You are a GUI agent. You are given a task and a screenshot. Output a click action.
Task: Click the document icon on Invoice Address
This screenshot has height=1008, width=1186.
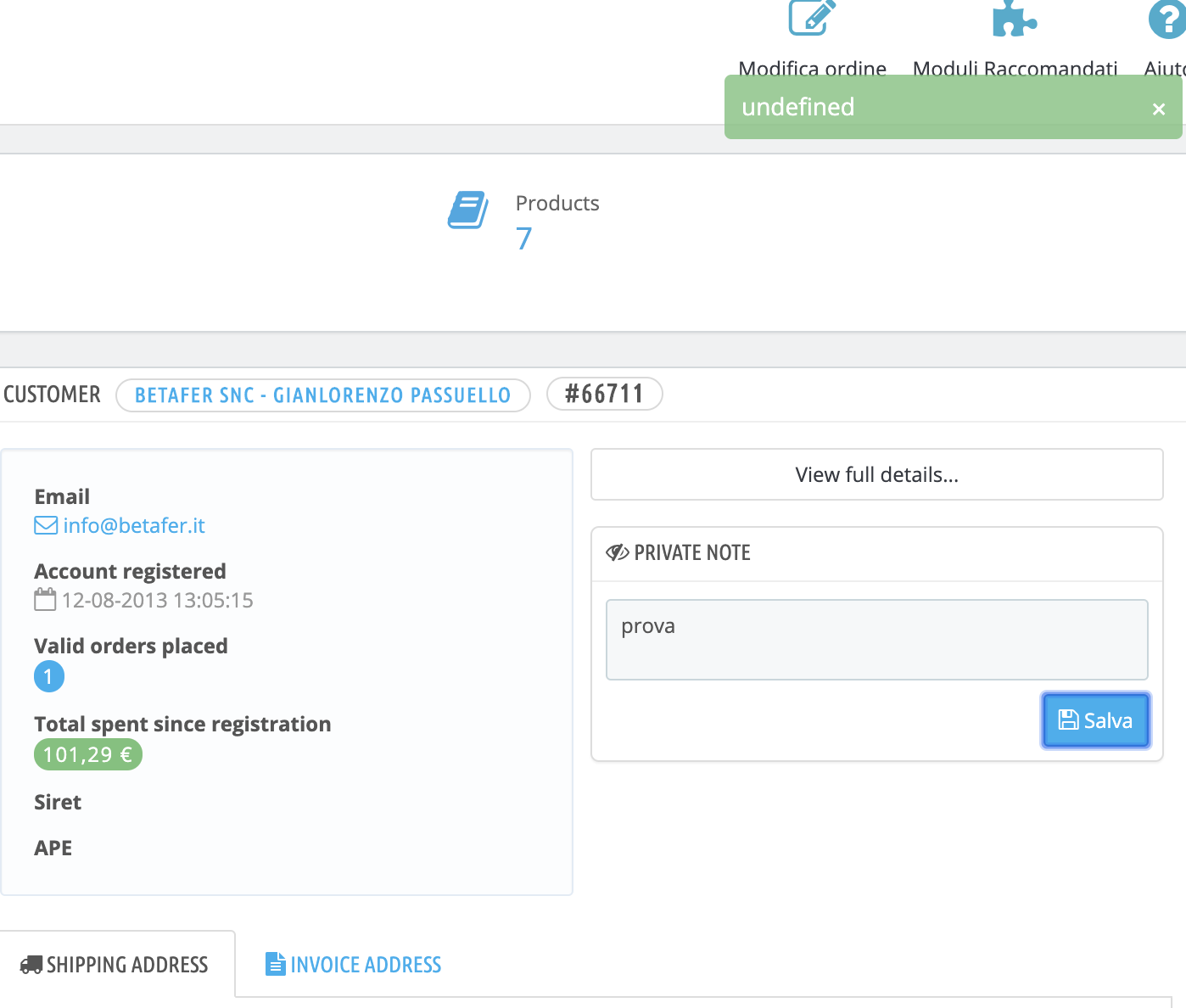tap(275, 964)
